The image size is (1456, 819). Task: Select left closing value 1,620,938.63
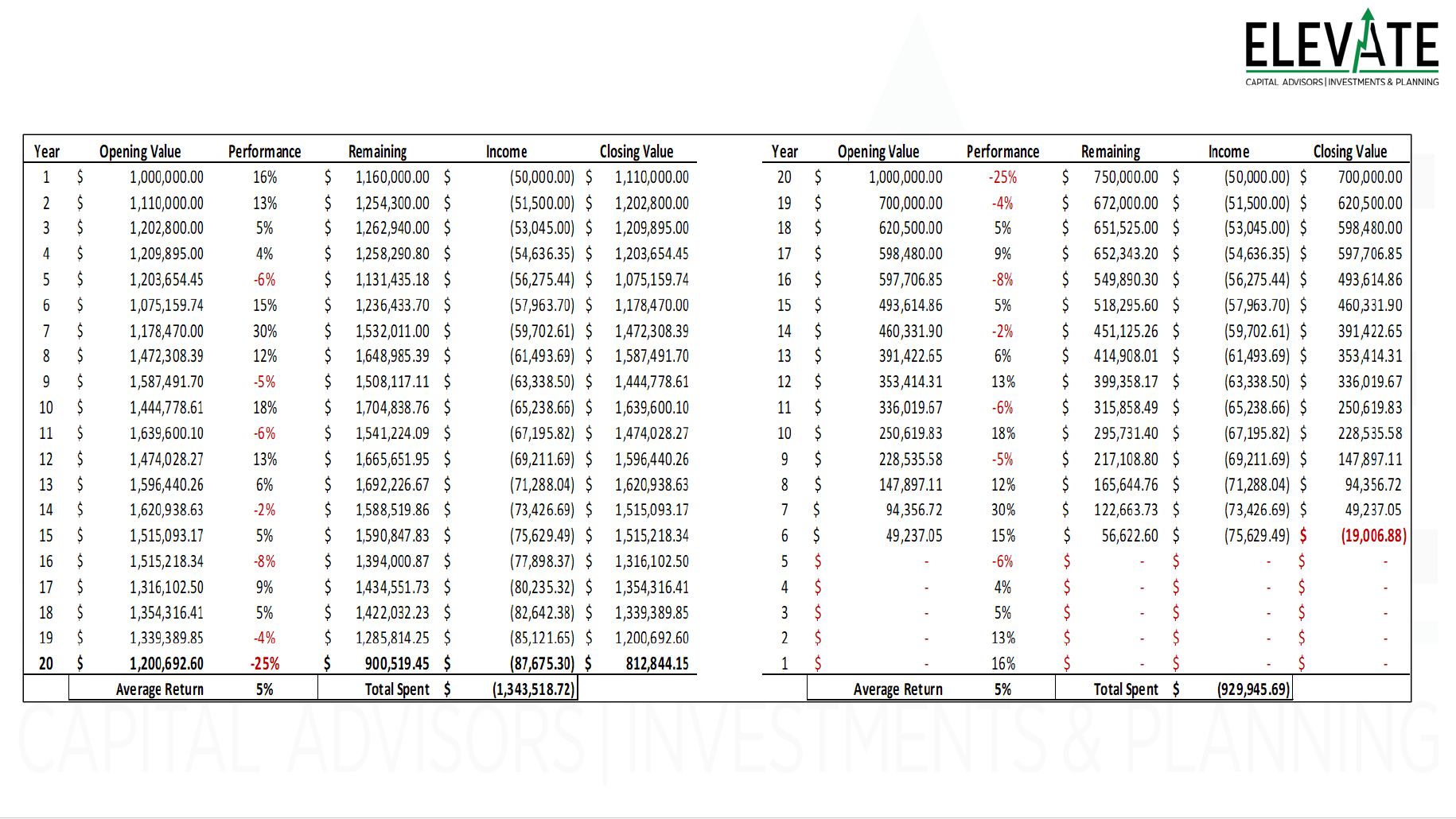pos(652,485)
